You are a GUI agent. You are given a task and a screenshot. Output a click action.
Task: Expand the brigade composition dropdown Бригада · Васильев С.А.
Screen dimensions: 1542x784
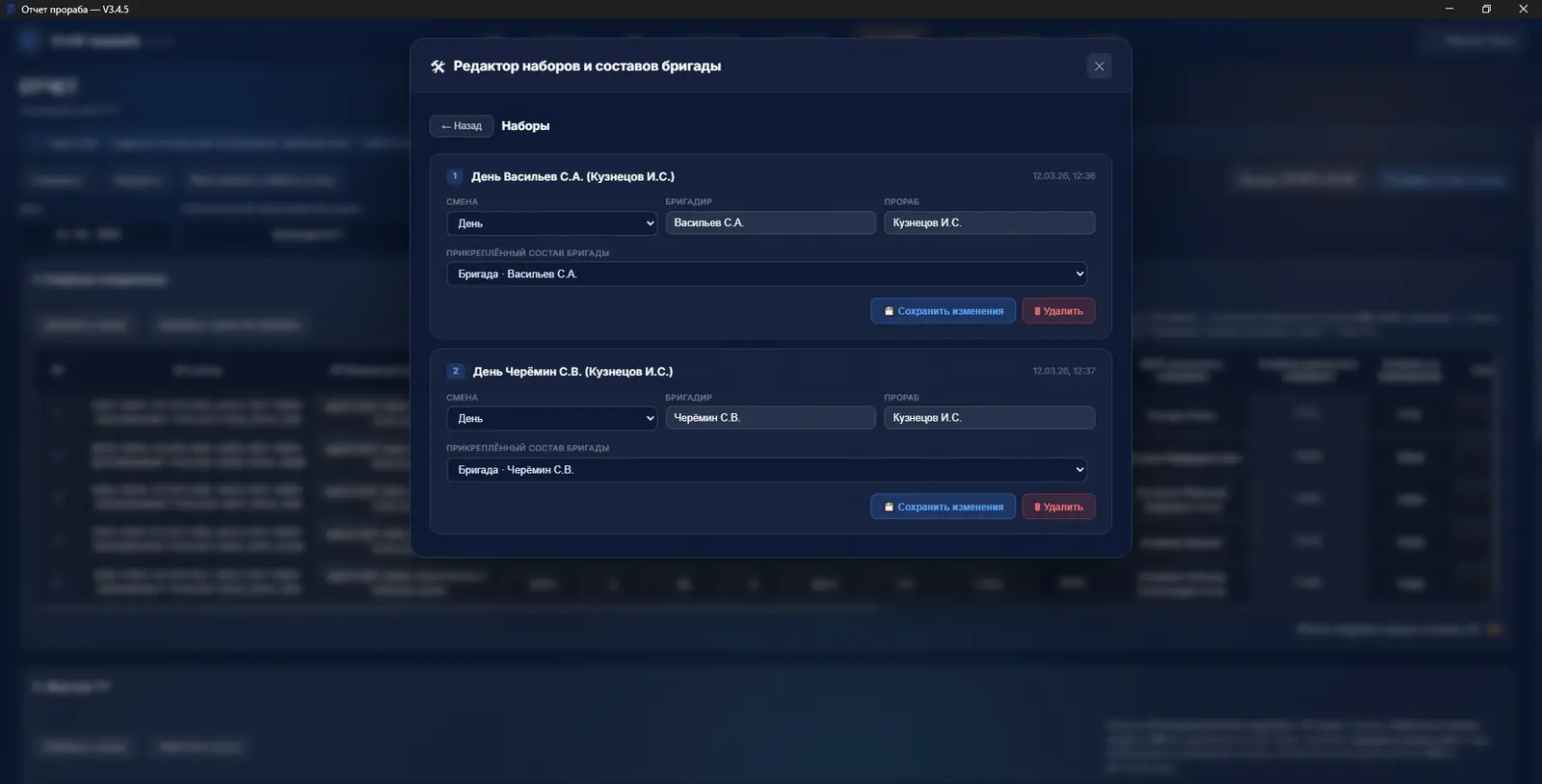click(766, 274)
